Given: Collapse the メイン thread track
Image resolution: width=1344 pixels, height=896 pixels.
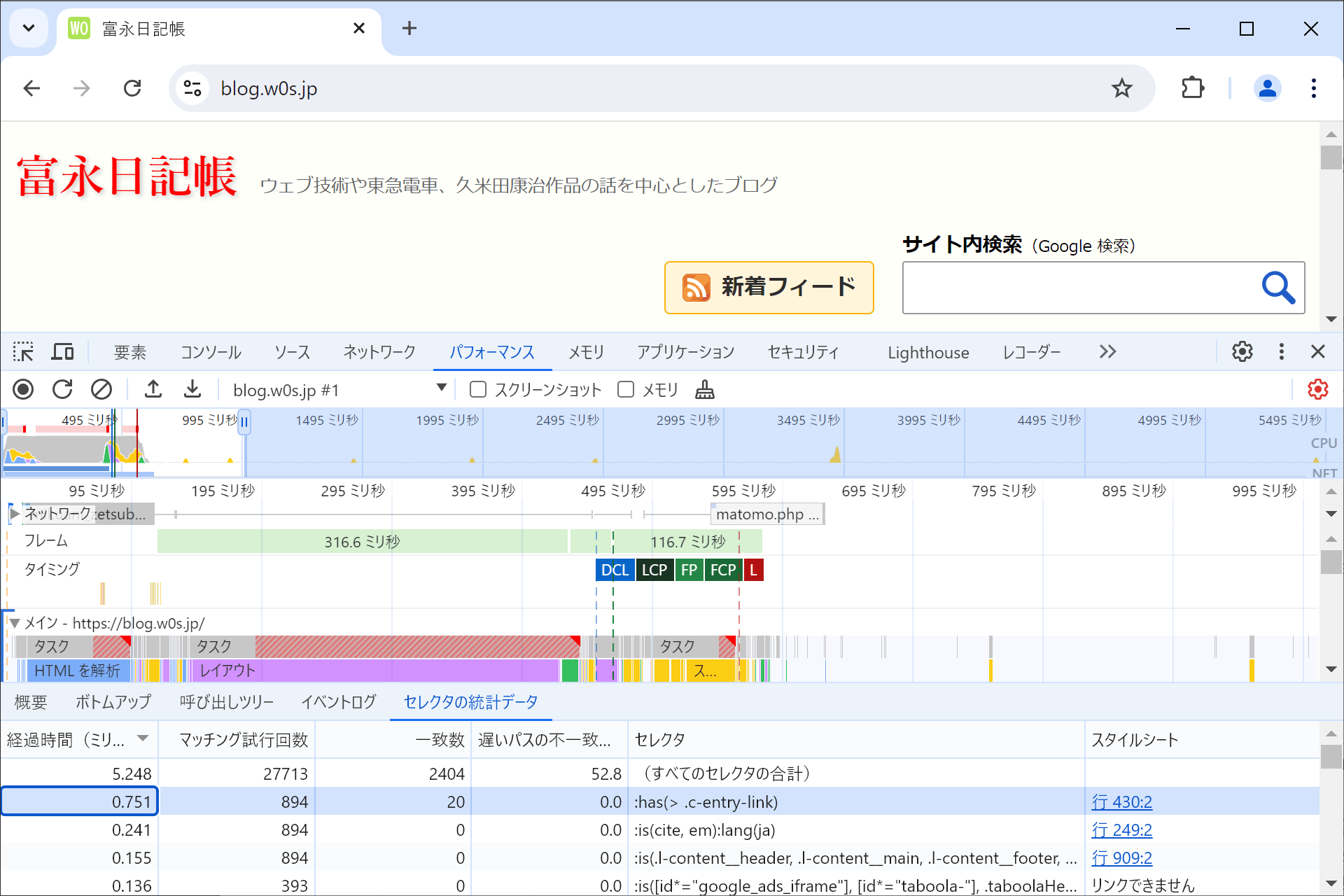Looking at the screenshot, I should [14, 623].
